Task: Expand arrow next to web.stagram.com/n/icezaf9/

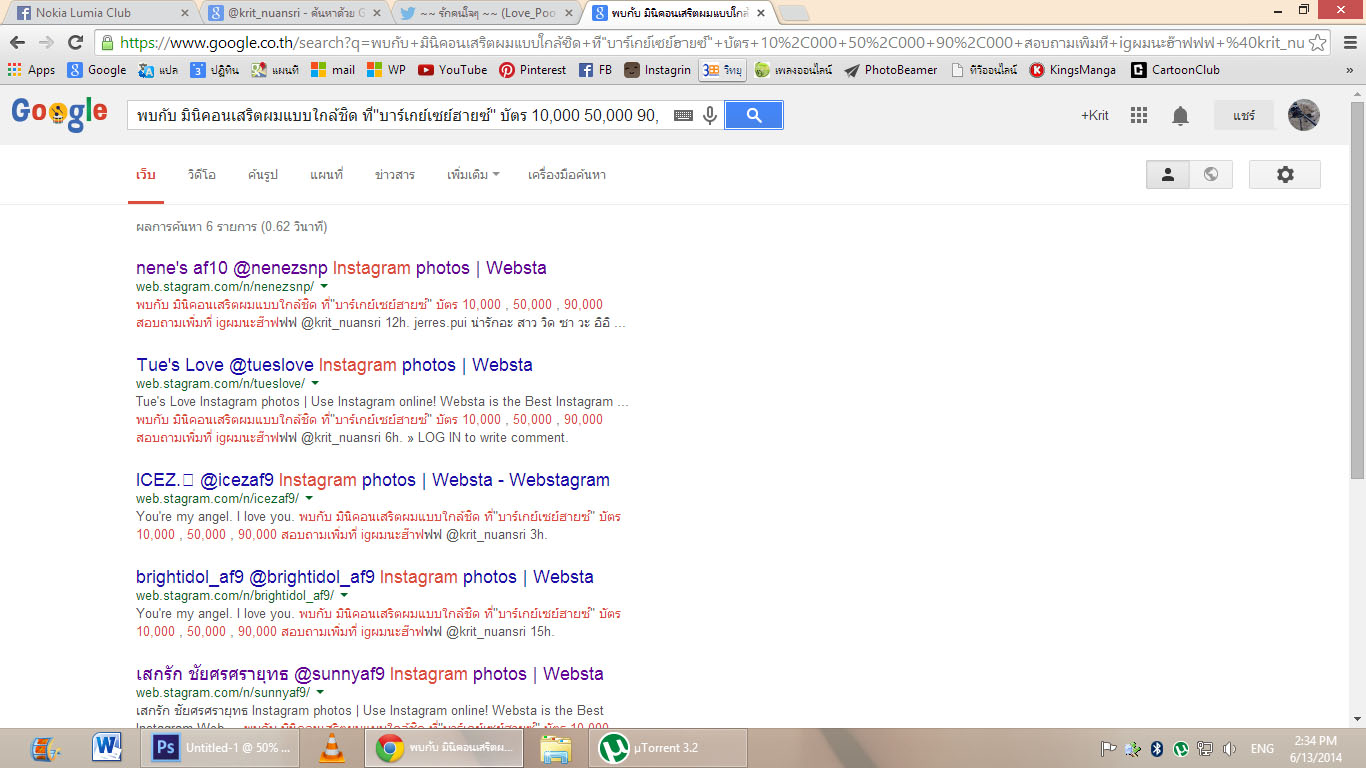Action: [309, 498]
